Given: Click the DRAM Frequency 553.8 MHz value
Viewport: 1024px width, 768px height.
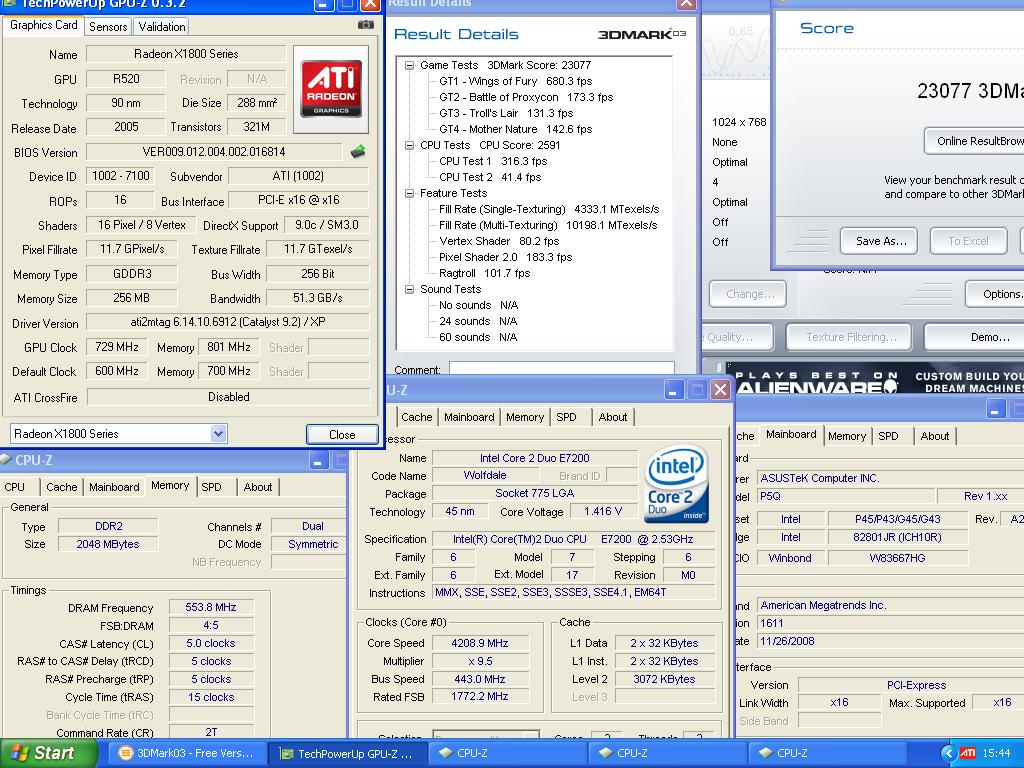Looking at the screenshot, I should (x=210, y=607).
